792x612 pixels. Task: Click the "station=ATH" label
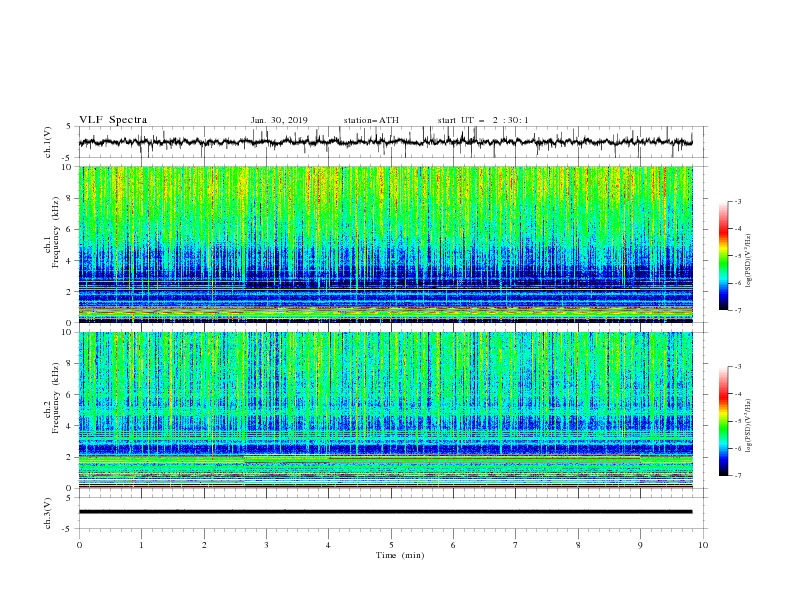(371, 120)
